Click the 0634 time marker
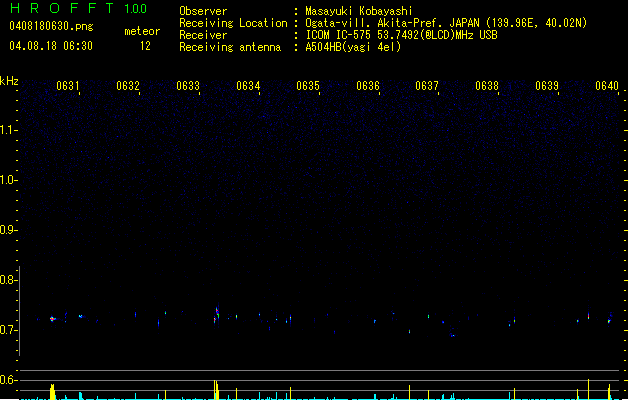The image size is (629, 400). (x=248, y=86)
